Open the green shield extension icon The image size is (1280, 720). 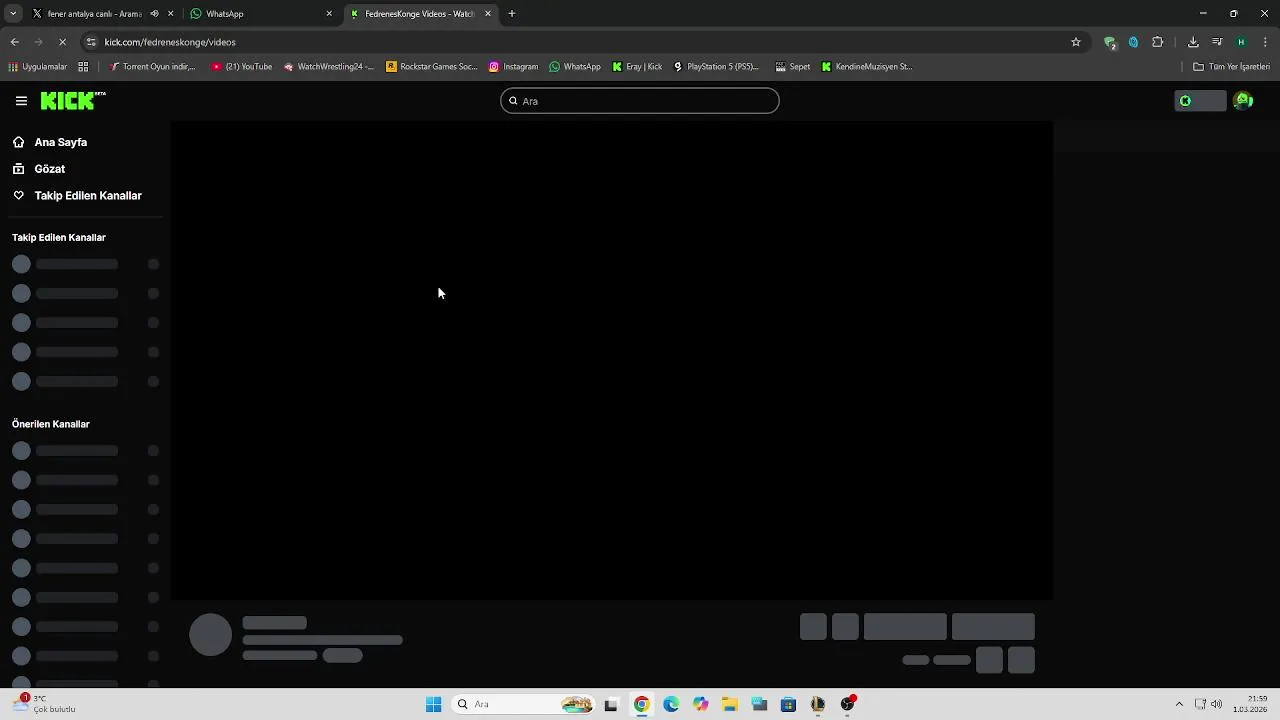pyautogui.click(x=1110, y=42)
